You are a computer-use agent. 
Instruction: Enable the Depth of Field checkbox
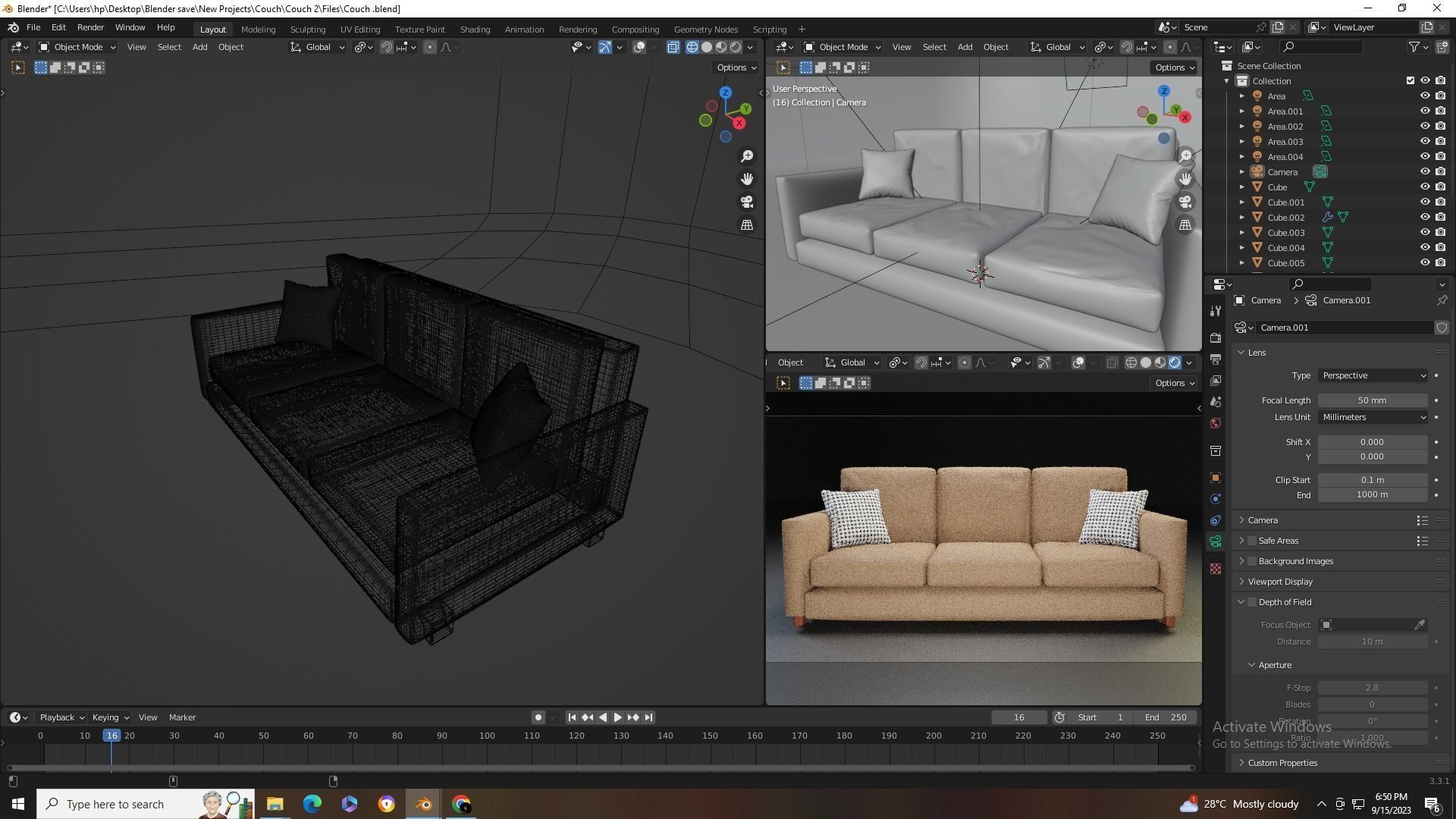tap(1252, 602)
